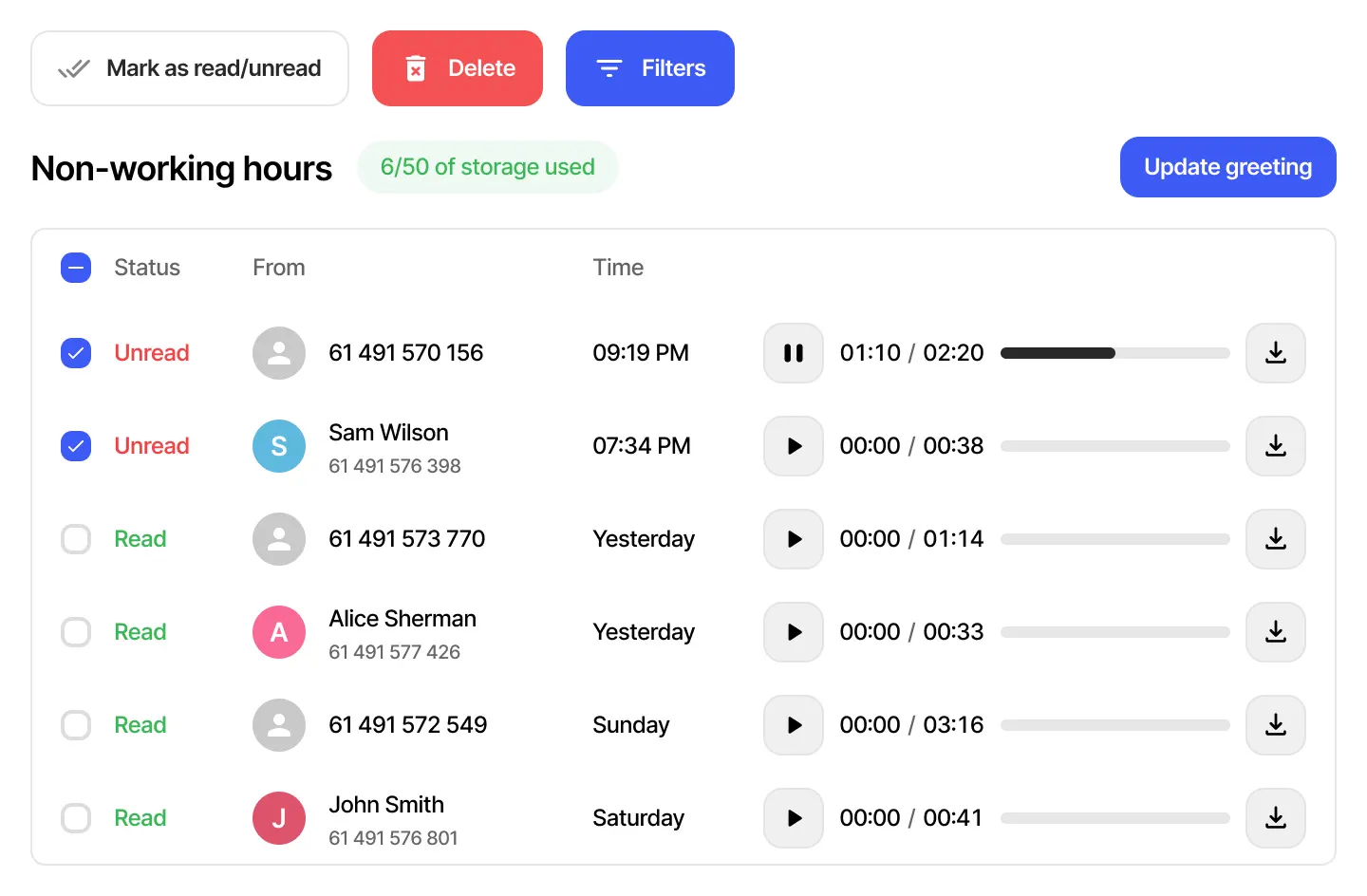Click the 6/50 of storage used badge
The image size is (1367, 896).
coord(488,167)
